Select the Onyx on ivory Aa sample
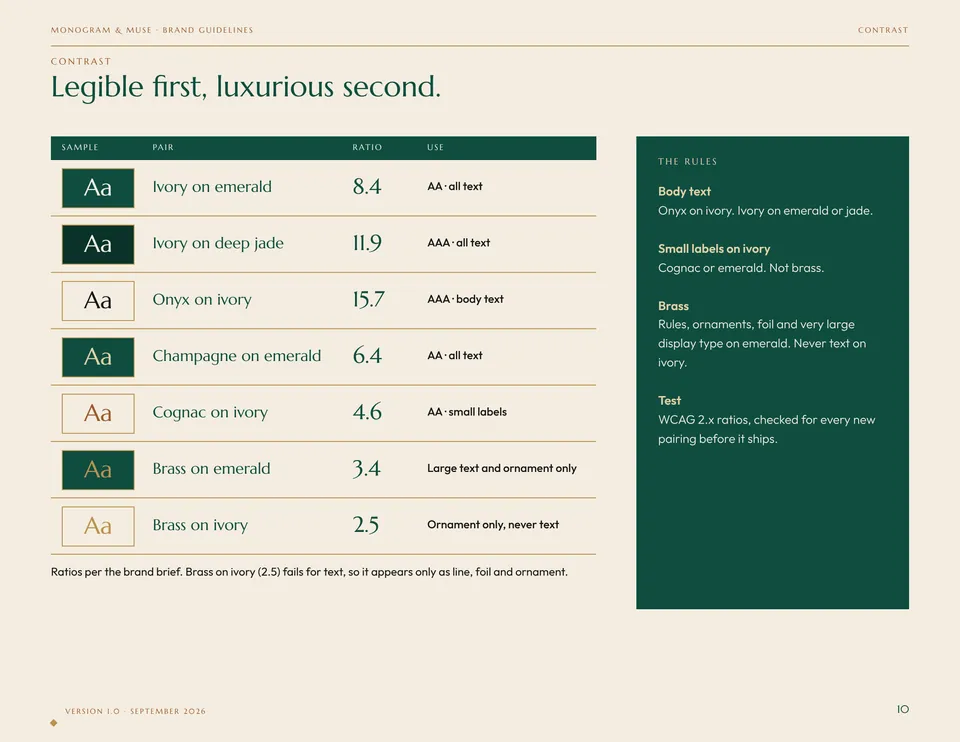Screen dimensions: 960x742 click(98, 301)
